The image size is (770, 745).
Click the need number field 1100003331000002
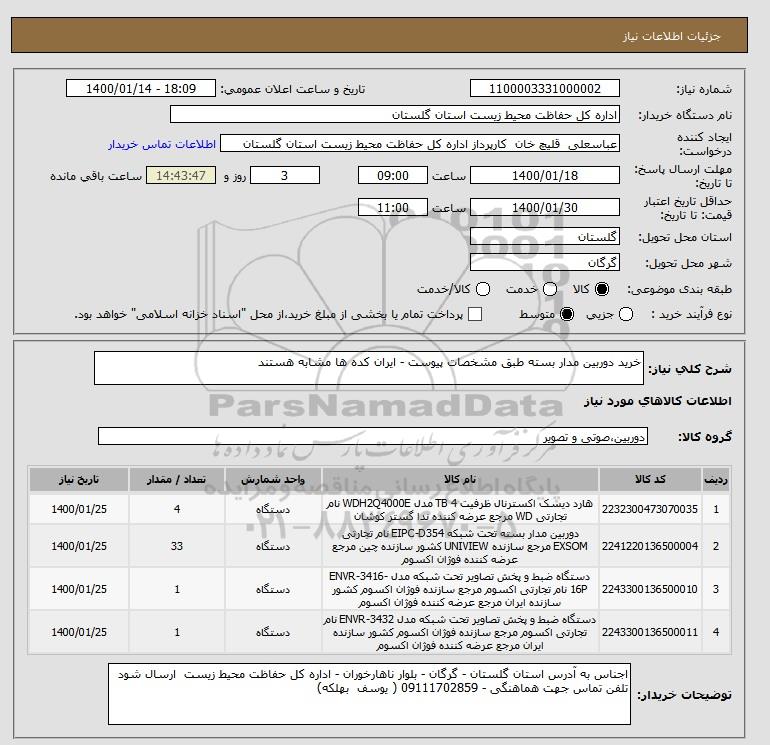545,88
